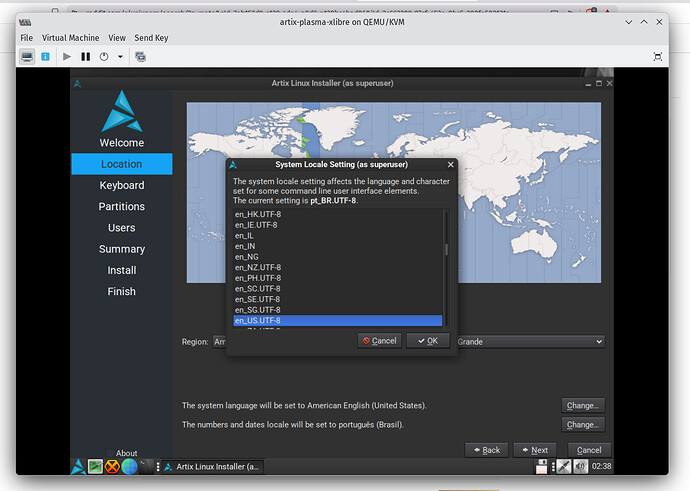Open the About installer info
Screen dimensions: 690x491
pyautogui.click(x=122, y=453)
